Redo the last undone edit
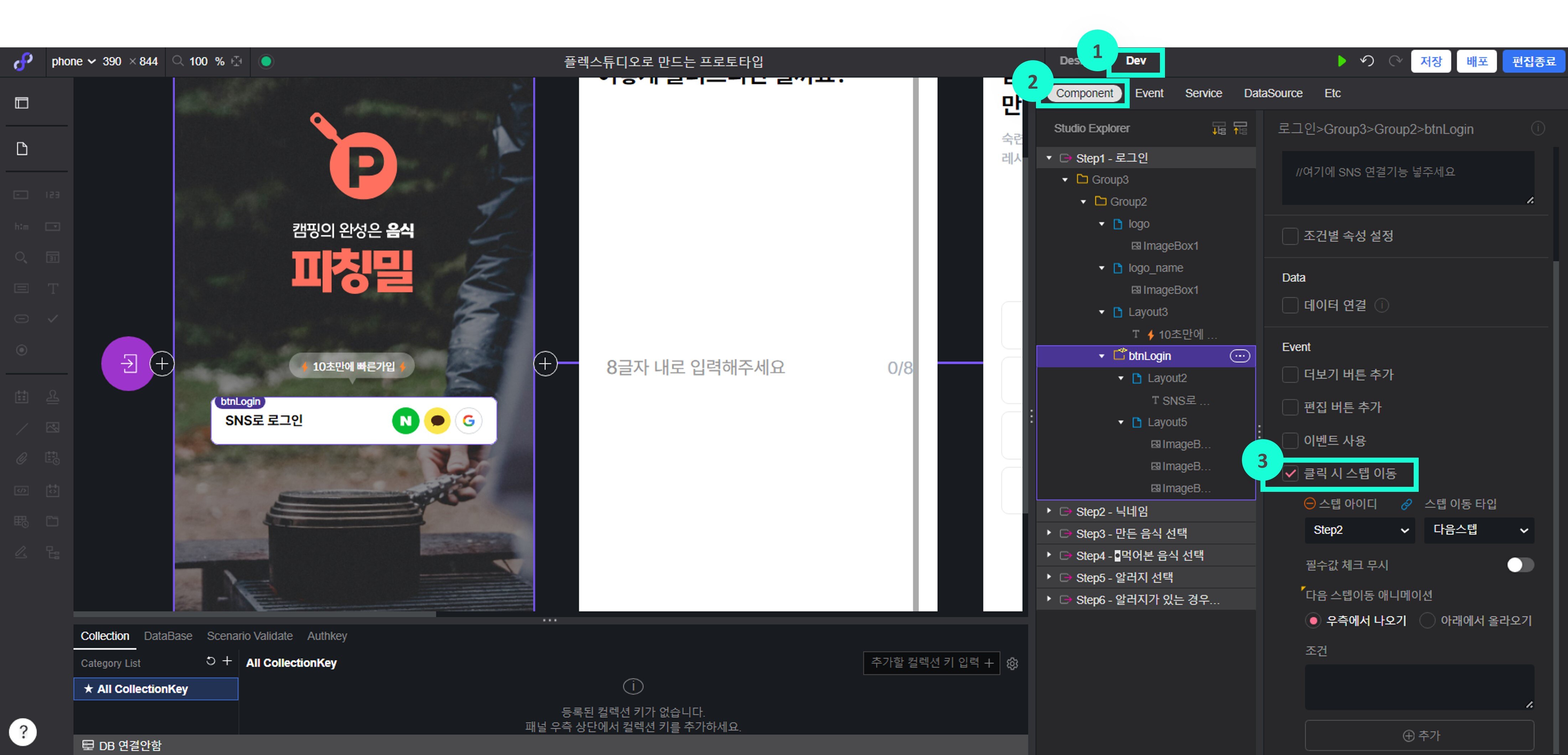1568x755 pixels. pyautogui.click(x=1394, y=62)
